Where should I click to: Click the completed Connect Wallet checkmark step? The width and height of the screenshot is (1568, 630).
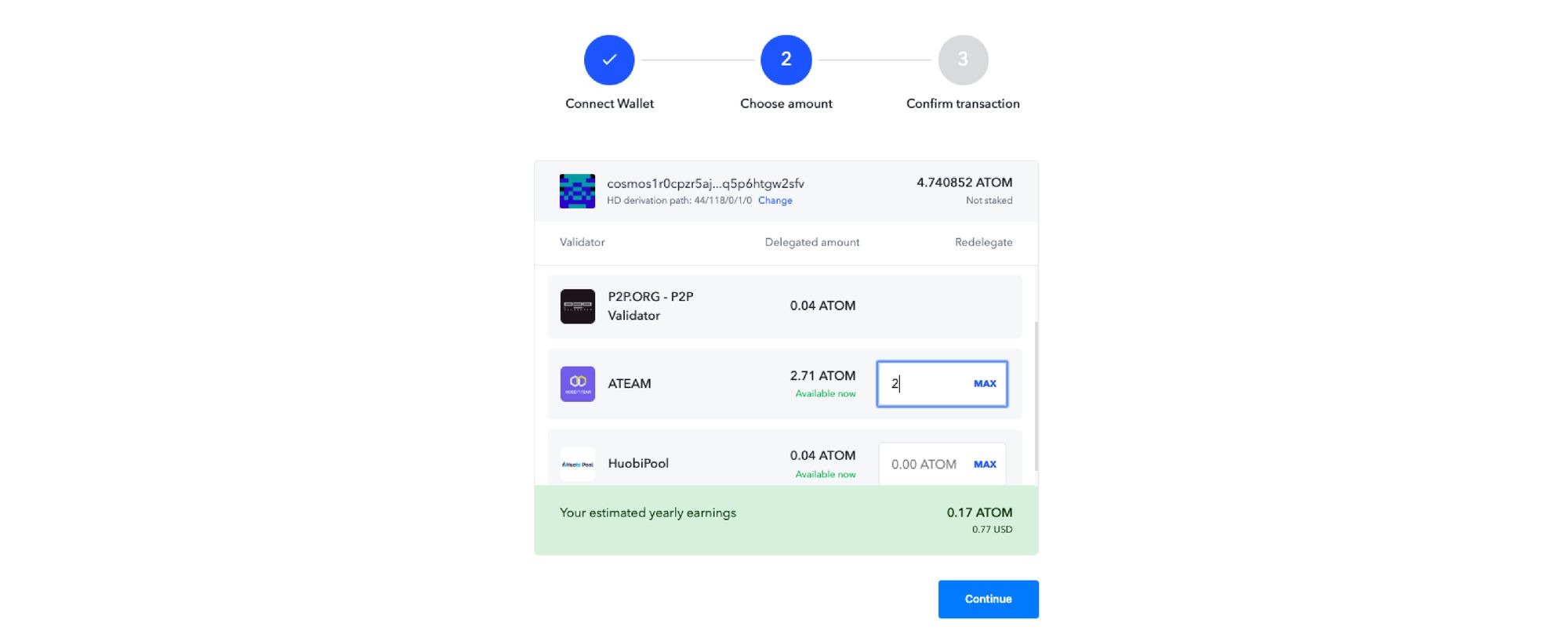click(609, 60)
